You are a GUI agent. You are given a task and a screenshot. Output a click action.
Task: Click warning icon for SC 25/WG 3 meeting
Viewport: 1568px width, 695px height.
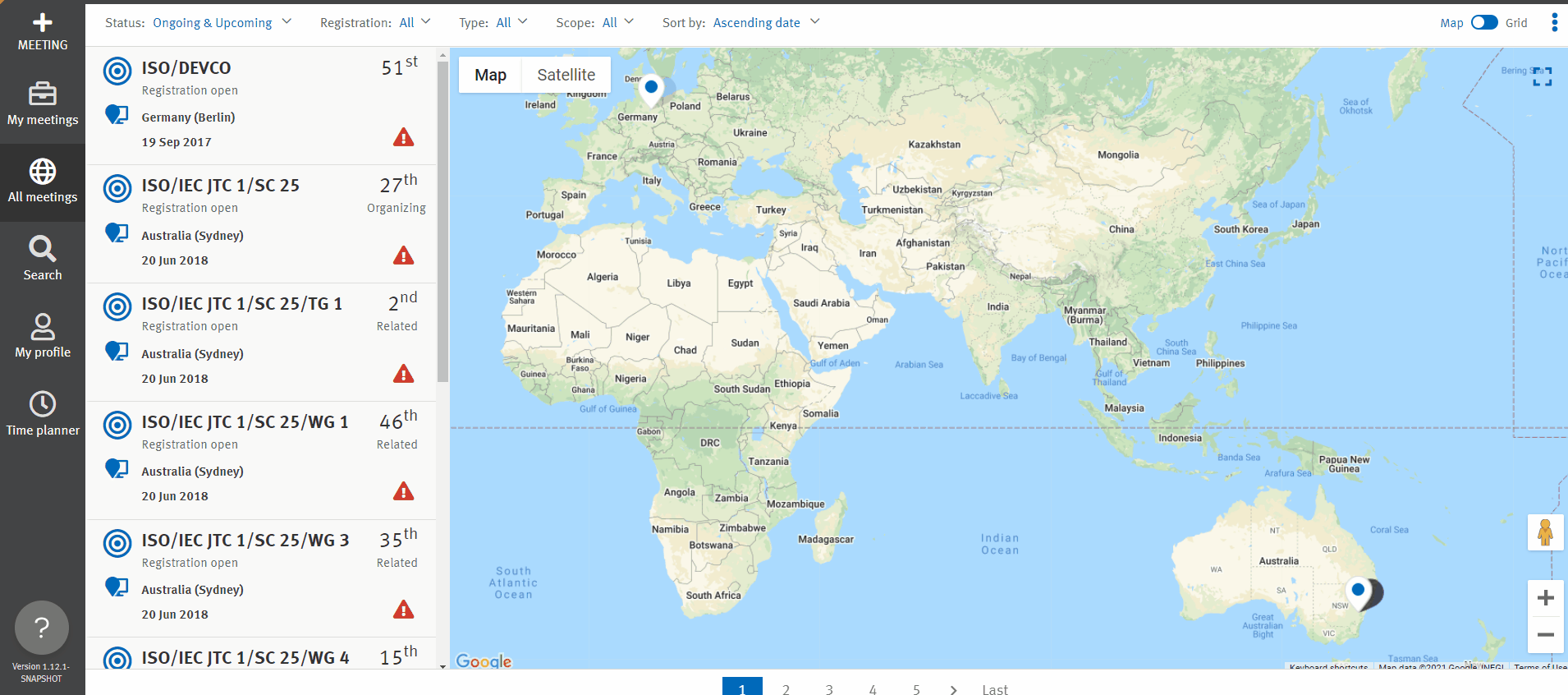403,610
